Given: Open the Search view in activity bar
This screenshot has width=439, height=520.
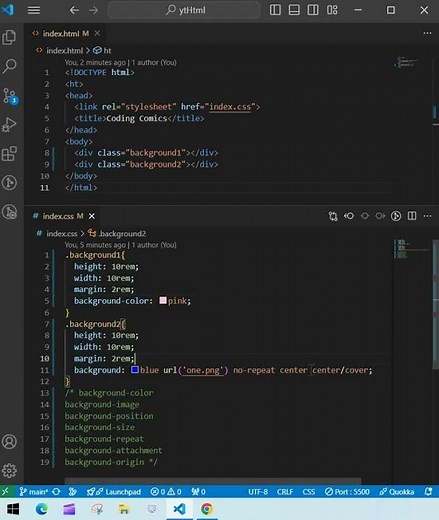Looking at the screenshot, I should point(9,66).
